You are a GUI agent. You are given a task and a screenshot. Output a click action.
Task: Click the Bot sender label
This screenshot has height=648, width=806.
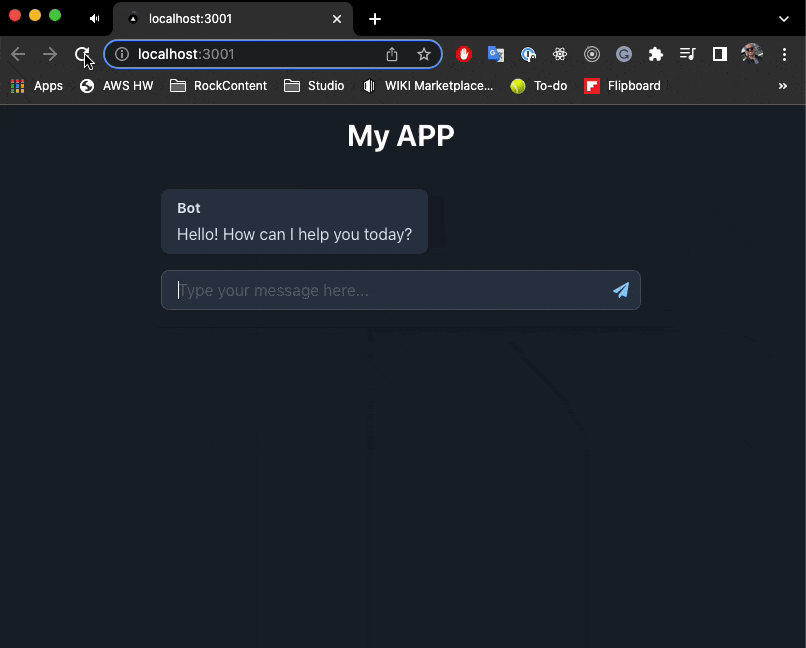(x=189, y=208)
